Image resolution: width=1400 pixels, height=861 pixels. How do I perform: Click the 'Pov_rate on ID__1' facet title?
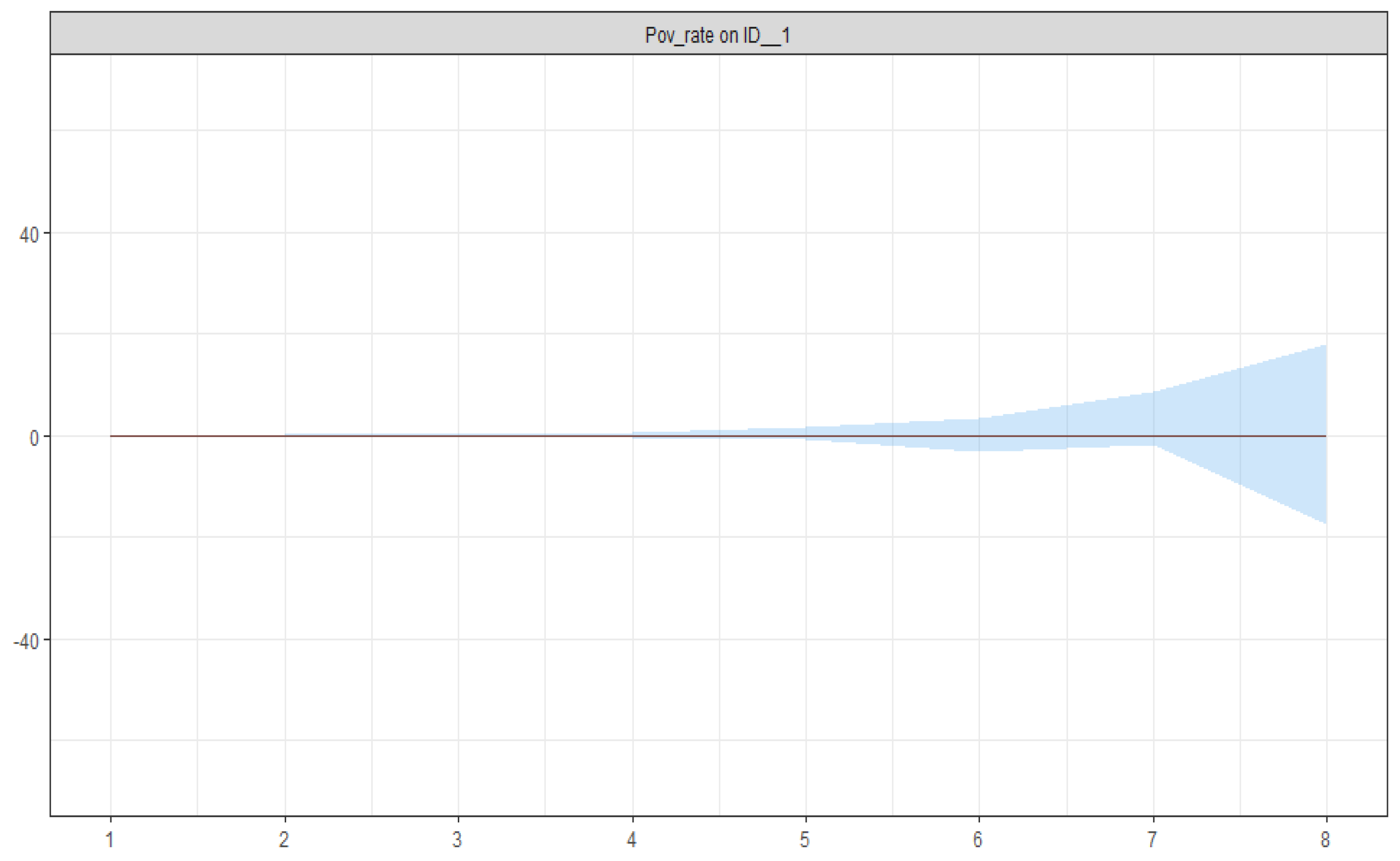[717, 35]
